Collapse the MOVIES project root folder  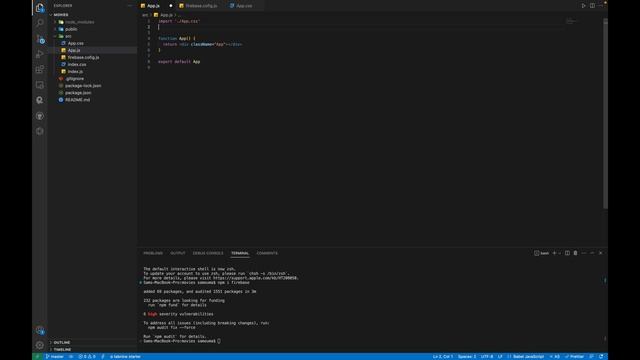61,15
